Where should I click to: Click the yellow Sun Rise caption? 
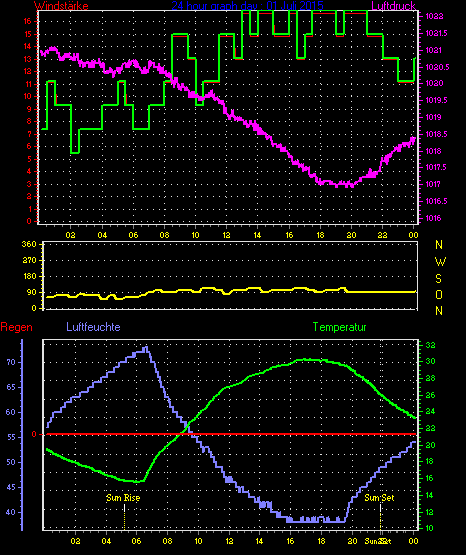pos(123,498)
